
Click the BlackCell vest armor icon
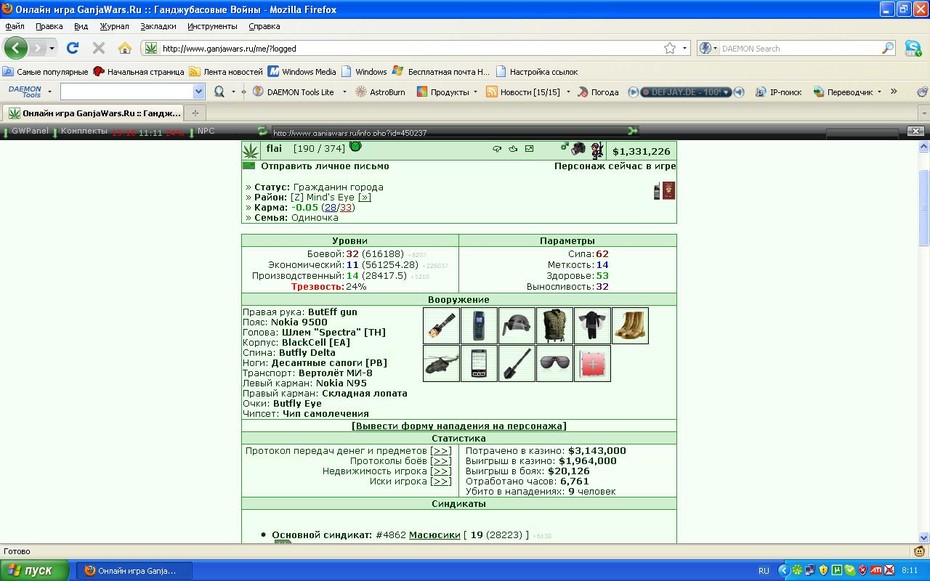point(555,325)
